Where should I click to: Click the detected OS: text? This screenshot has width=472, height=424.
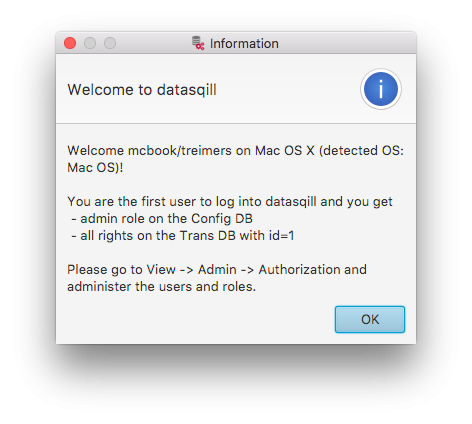click(x=361, y=151)
